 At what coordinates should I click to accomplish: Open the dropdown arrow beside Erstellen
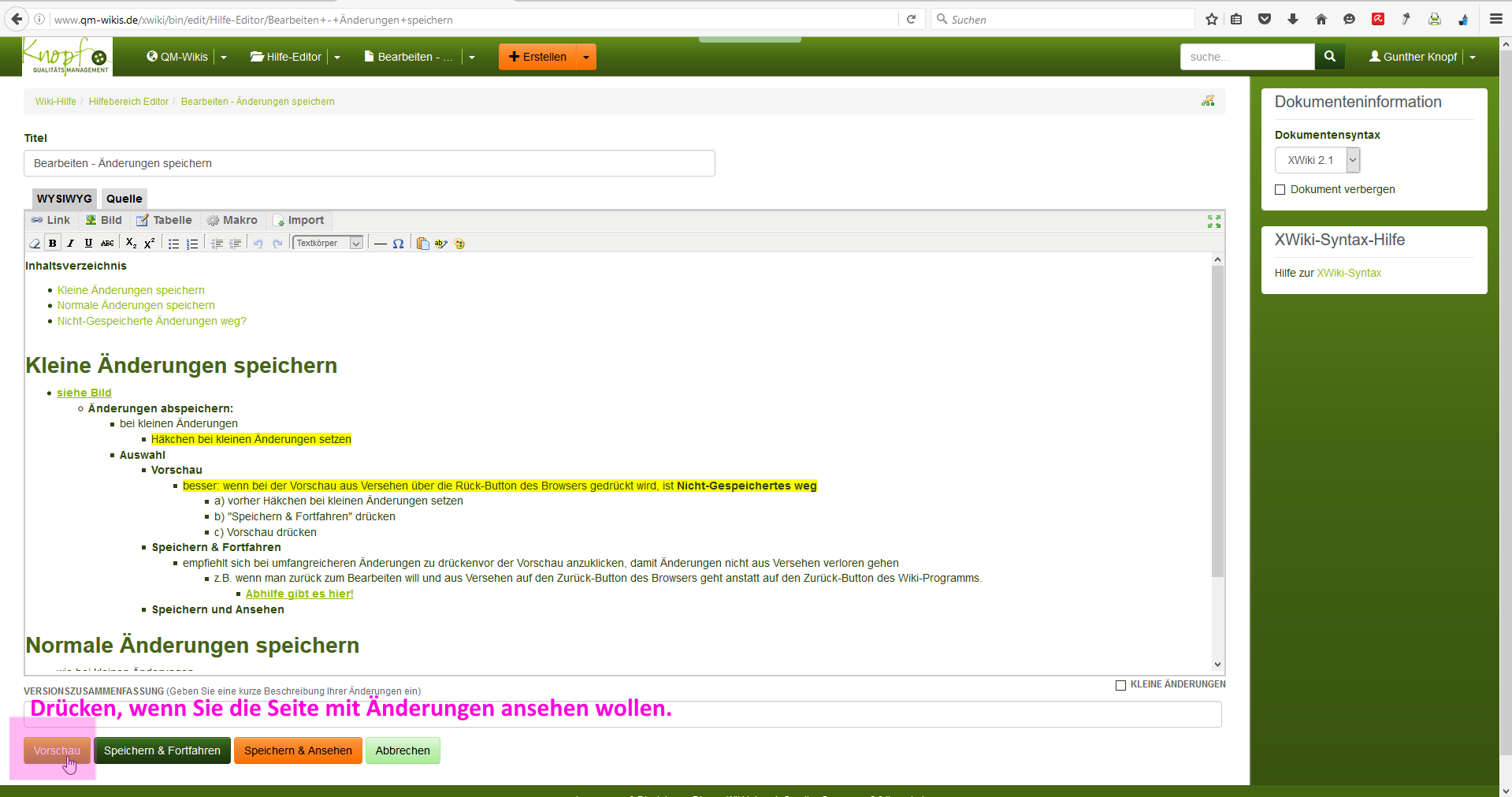pyautogui.click(x=586, y=57)
